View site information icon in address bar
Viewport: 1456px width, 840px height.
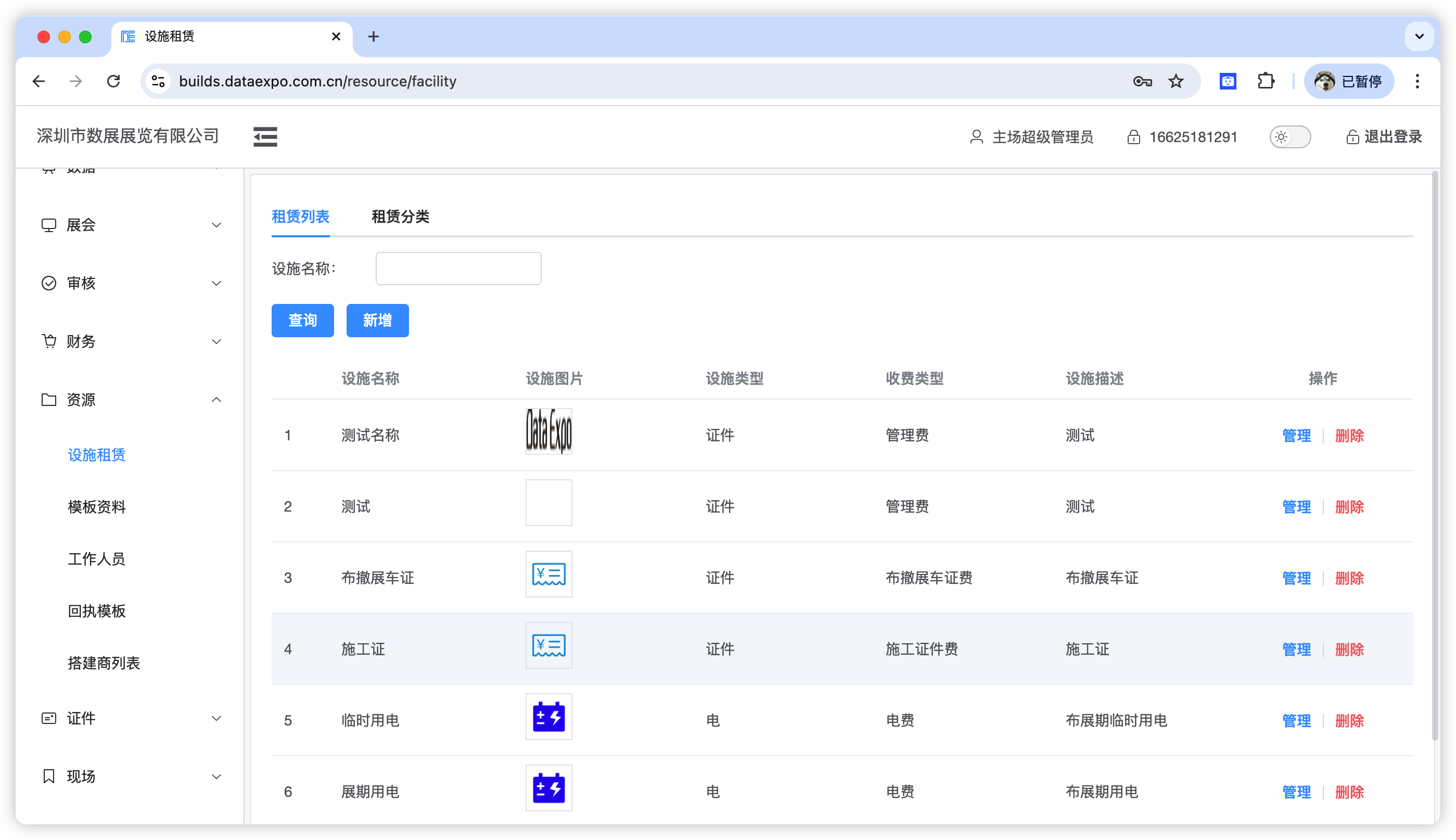[x=158, y=81]
